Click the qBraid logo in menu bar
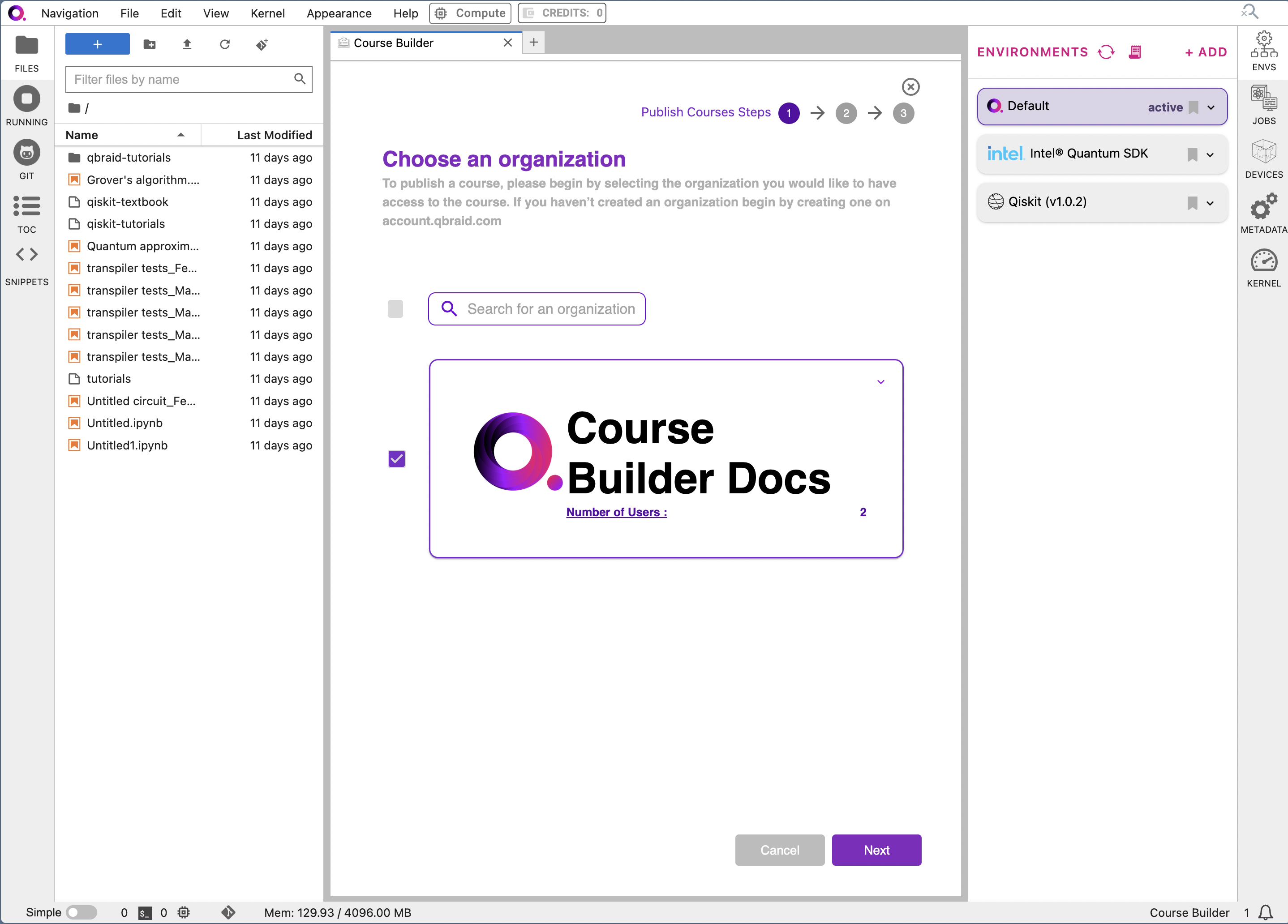The image size is (1288, 924). coord(17,13)
